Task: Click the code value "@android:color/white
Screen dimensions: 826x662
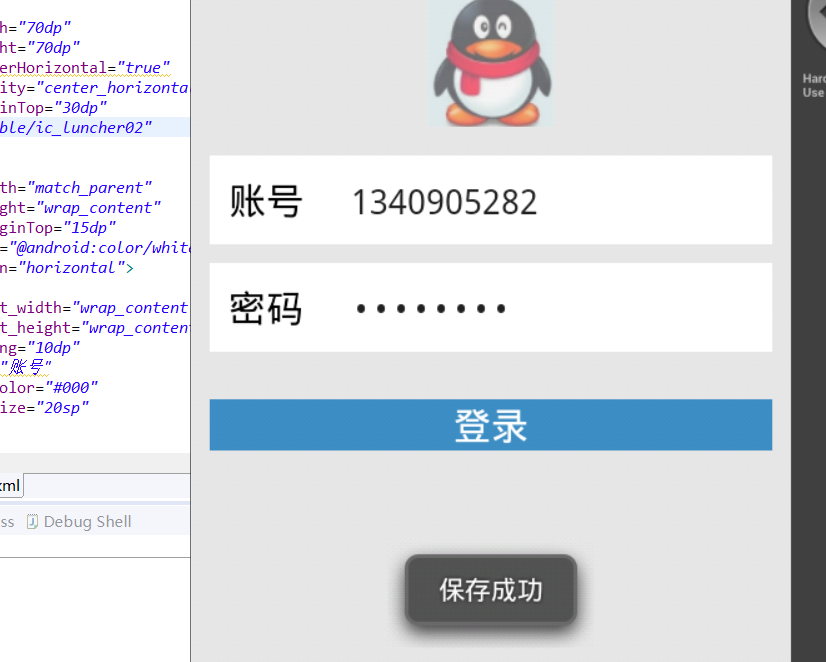Action: (x=99, y=248)
